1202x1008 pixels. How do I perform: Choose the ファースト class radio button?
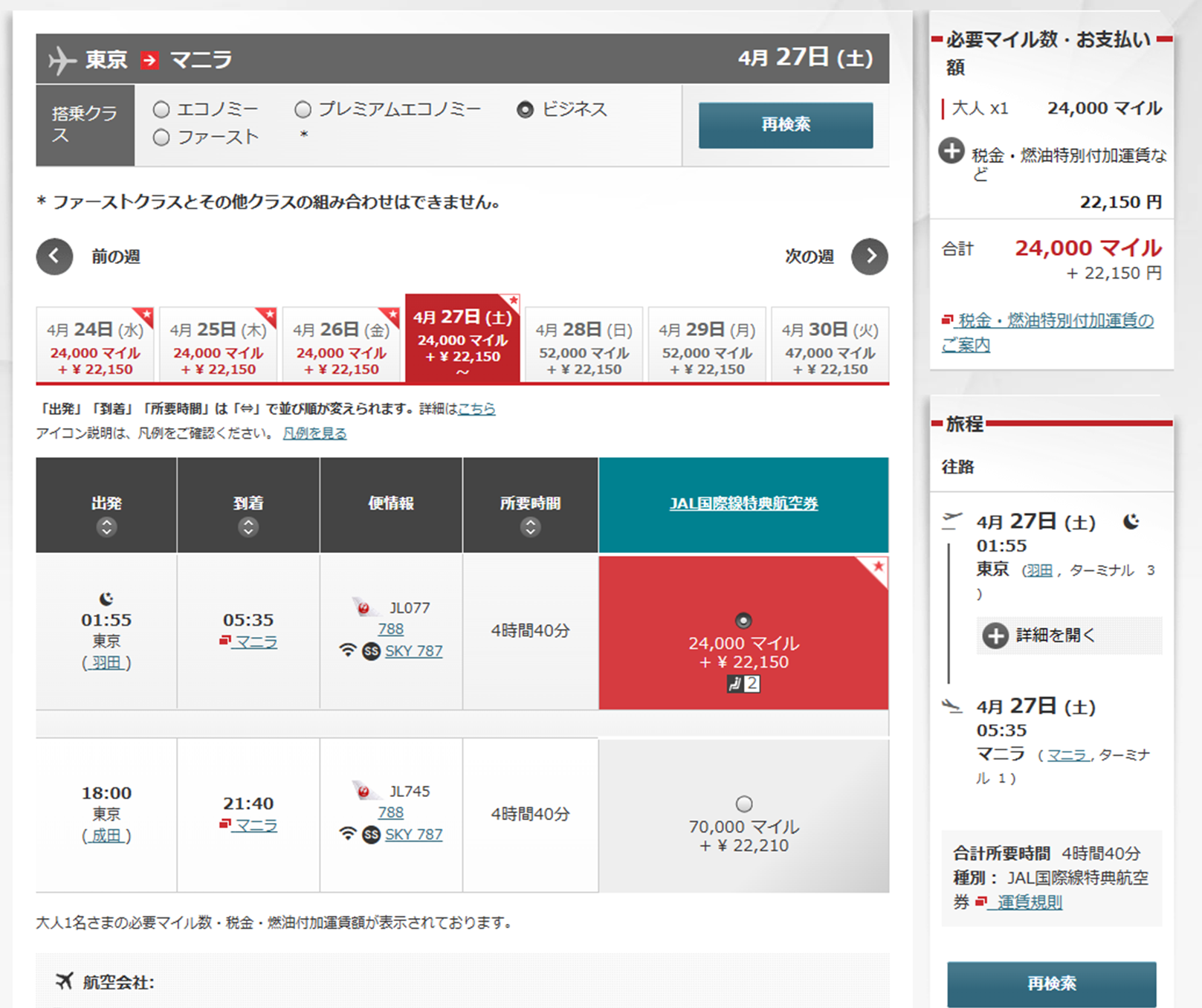161,138
